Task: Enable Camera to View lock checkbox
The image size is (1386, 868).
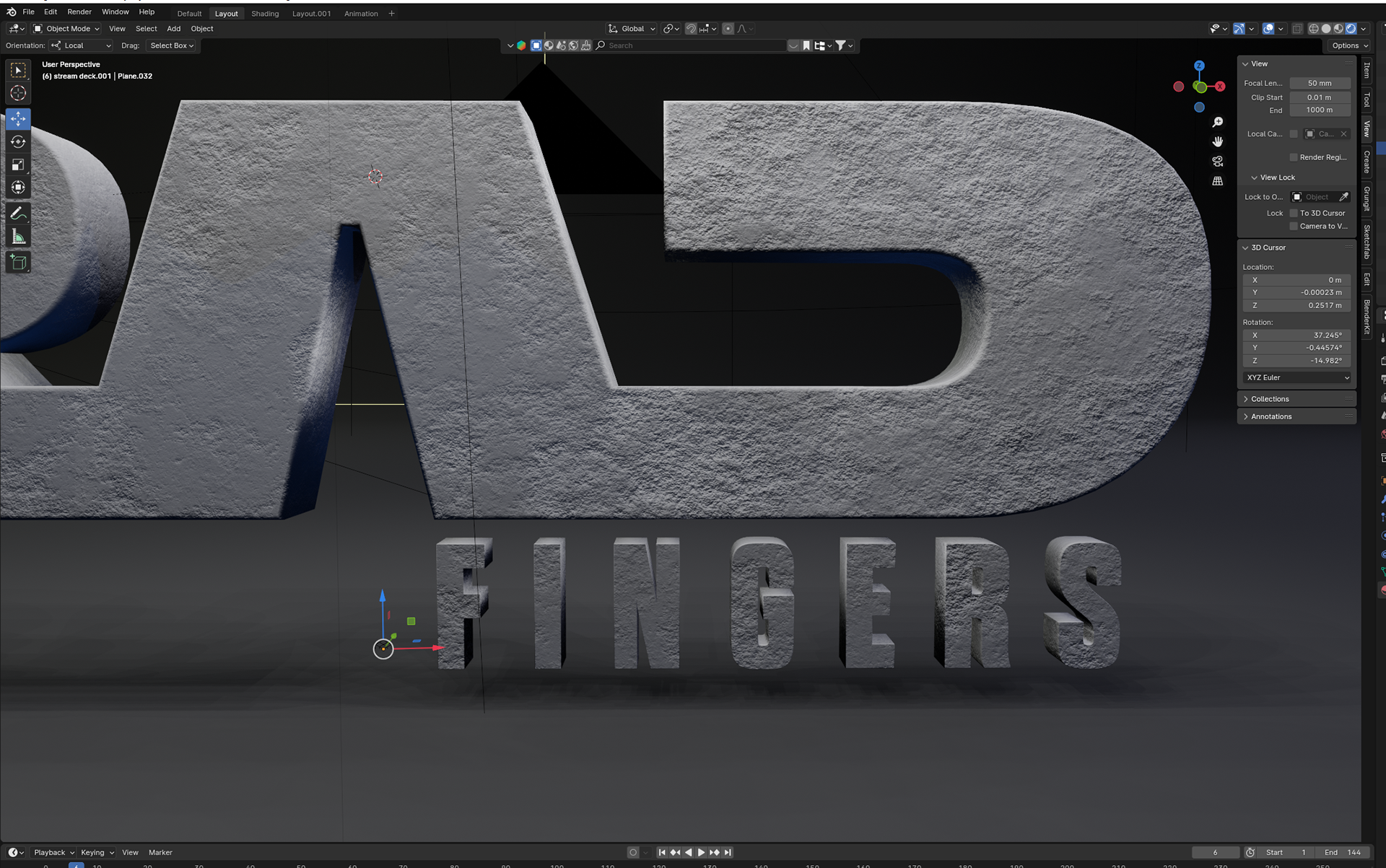Action: (x=1294, y=226)
